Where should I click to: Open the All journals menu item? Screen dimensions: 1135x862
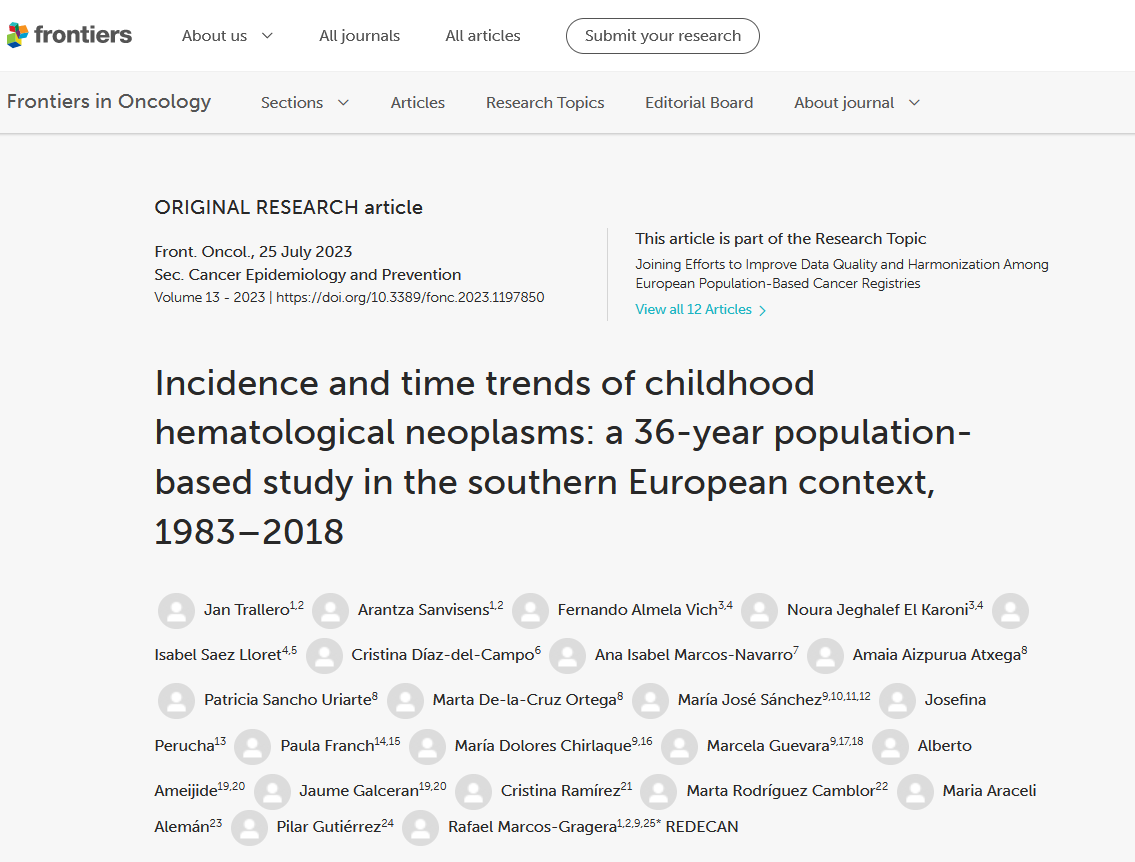(359, 36)
